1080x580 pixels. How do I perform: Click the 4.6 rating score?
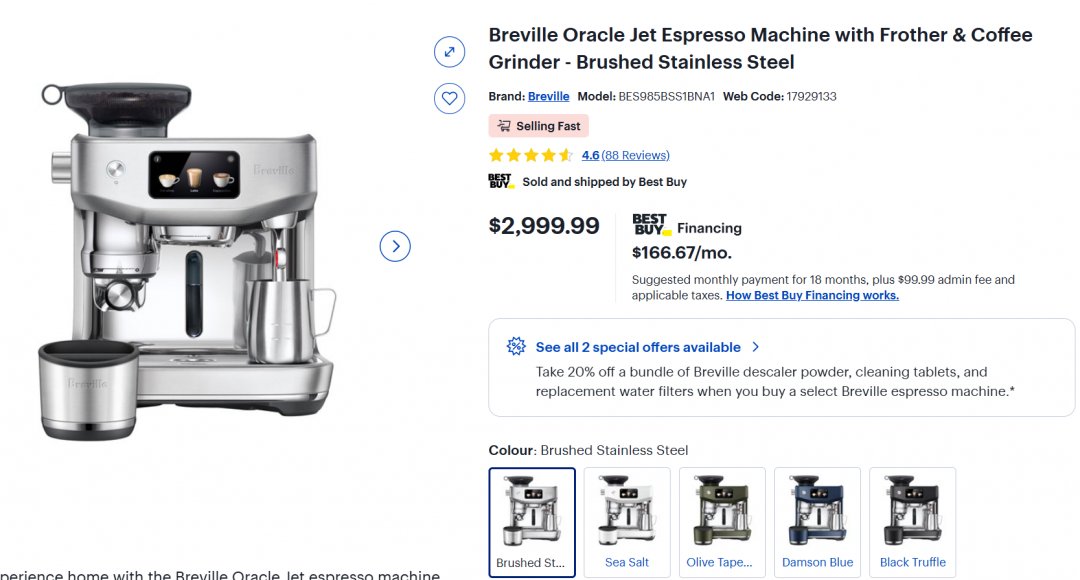pyautogui.click(x=590, y=155)
